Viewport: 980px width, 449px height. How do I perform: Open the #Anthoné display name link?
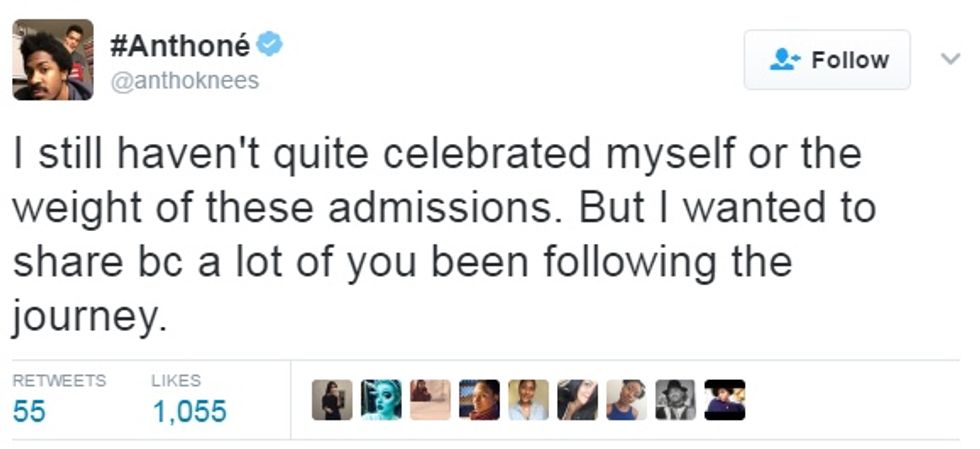[x=179, y=46]
